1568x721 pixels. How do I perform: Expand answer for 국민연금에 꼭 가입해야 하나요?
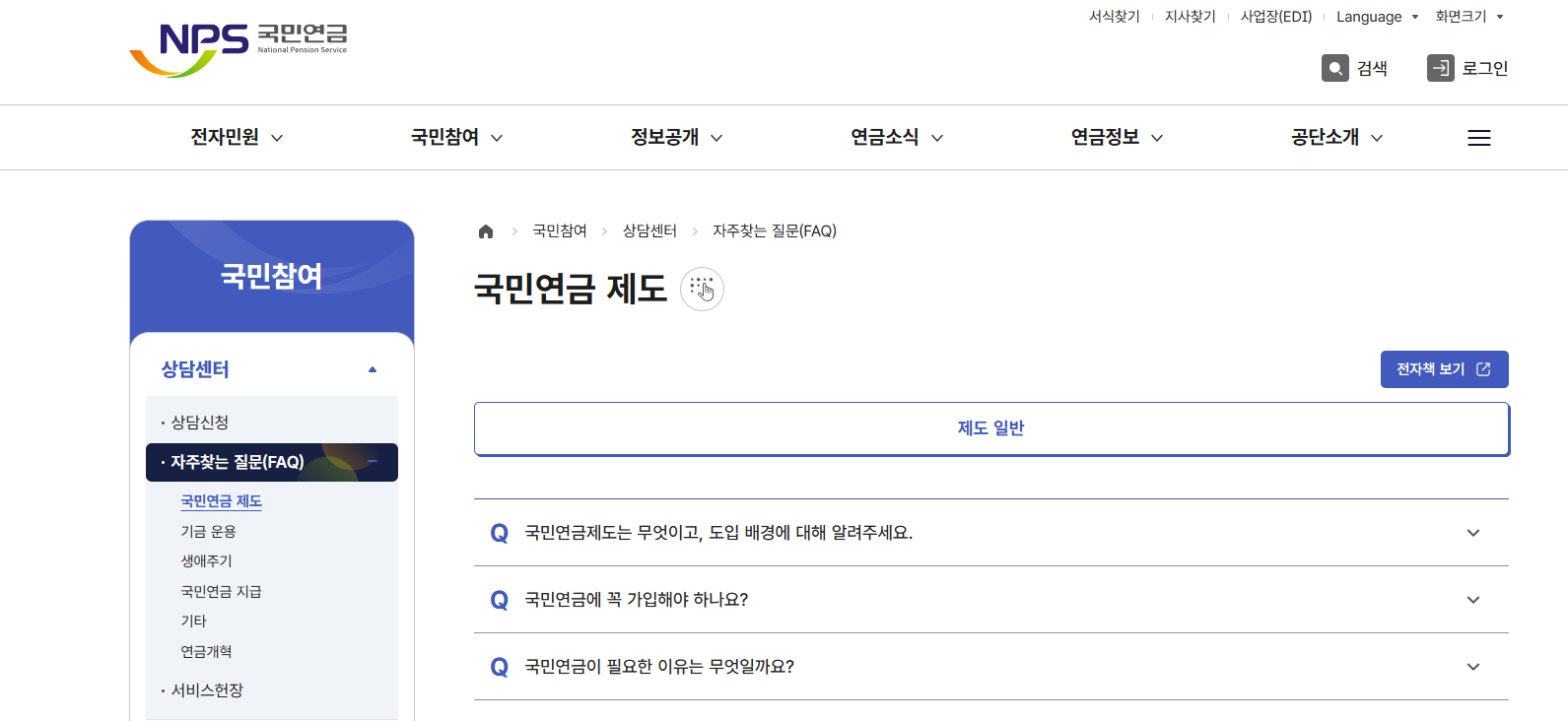(1473, 600)
